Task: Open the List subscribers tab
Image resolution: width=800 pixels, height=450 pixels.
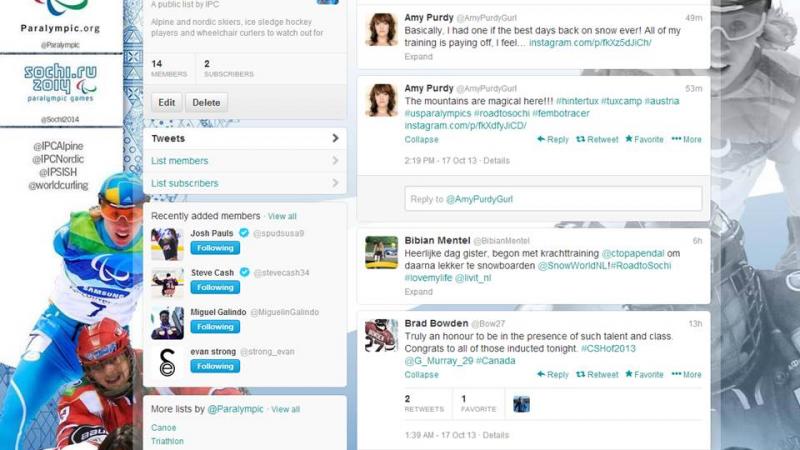Action: [x=245, y=183]
